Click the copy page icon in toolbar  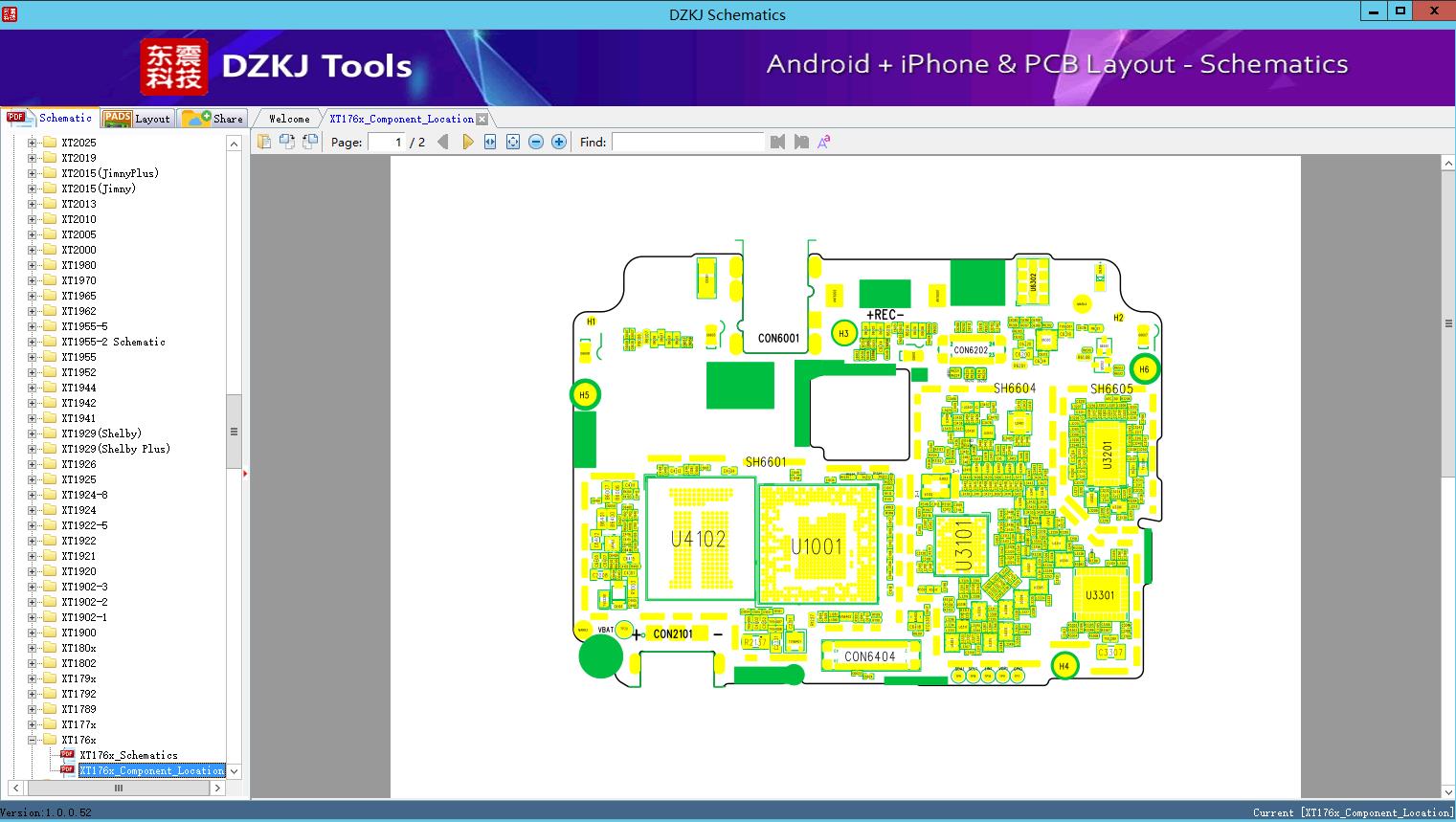click(x=264, y=142)
